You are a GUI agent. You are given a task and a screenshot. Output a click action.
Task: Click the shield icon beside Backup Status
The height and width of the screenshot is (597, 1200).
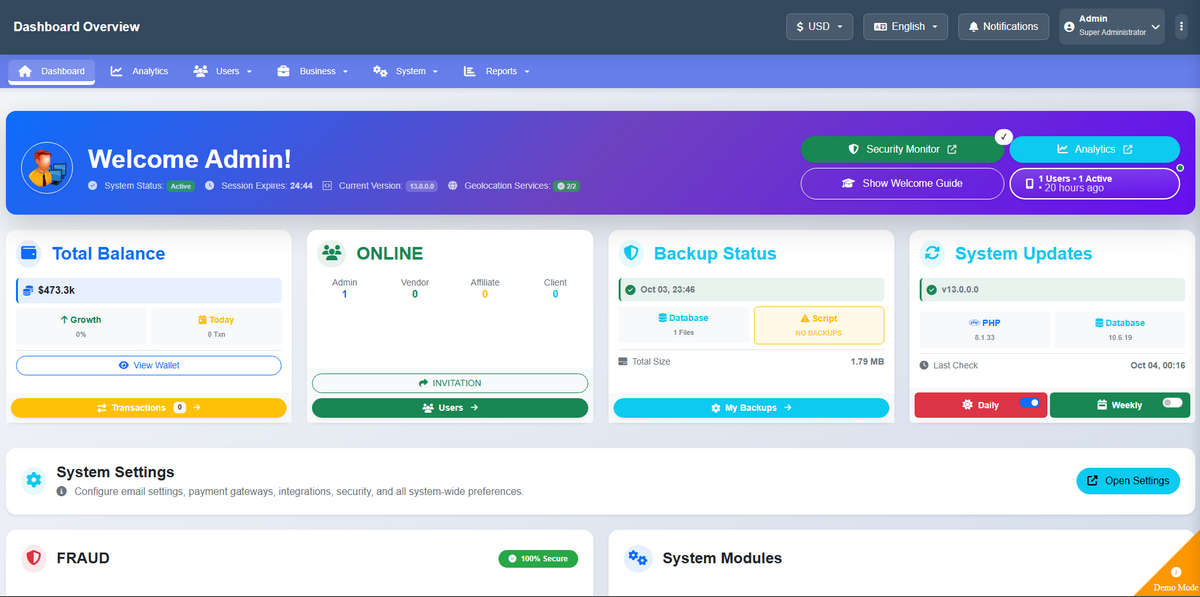click(x=631, y=253)
